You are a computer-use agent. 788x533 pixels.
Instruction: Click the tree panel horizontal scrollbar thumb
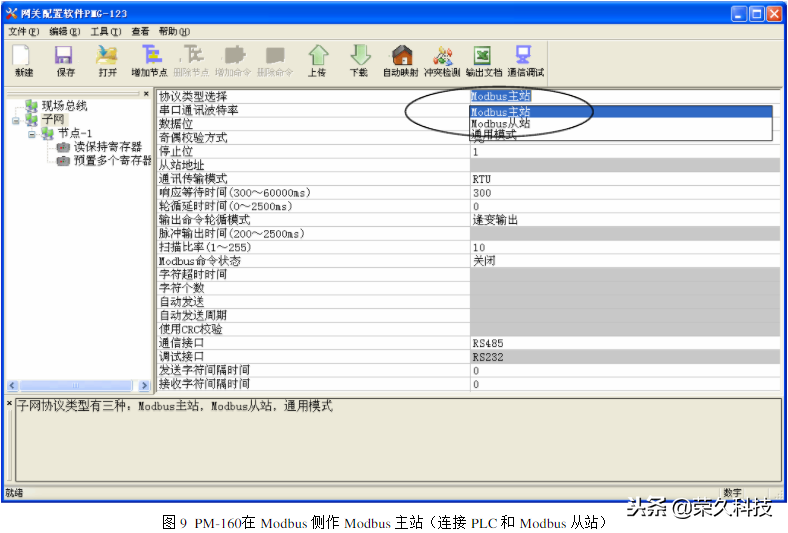click(75, 386)
